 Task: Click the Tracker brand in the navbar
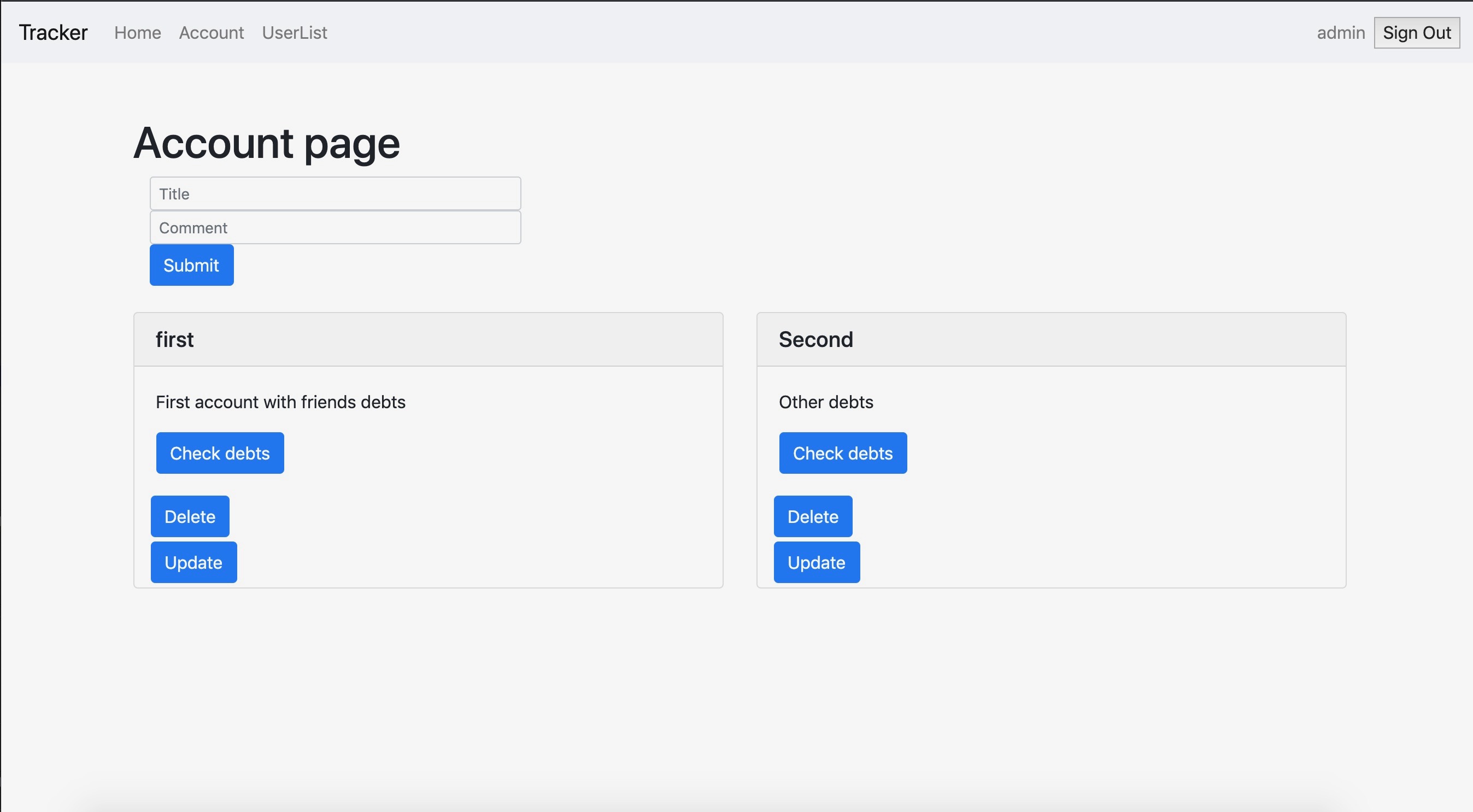[52, 33]
